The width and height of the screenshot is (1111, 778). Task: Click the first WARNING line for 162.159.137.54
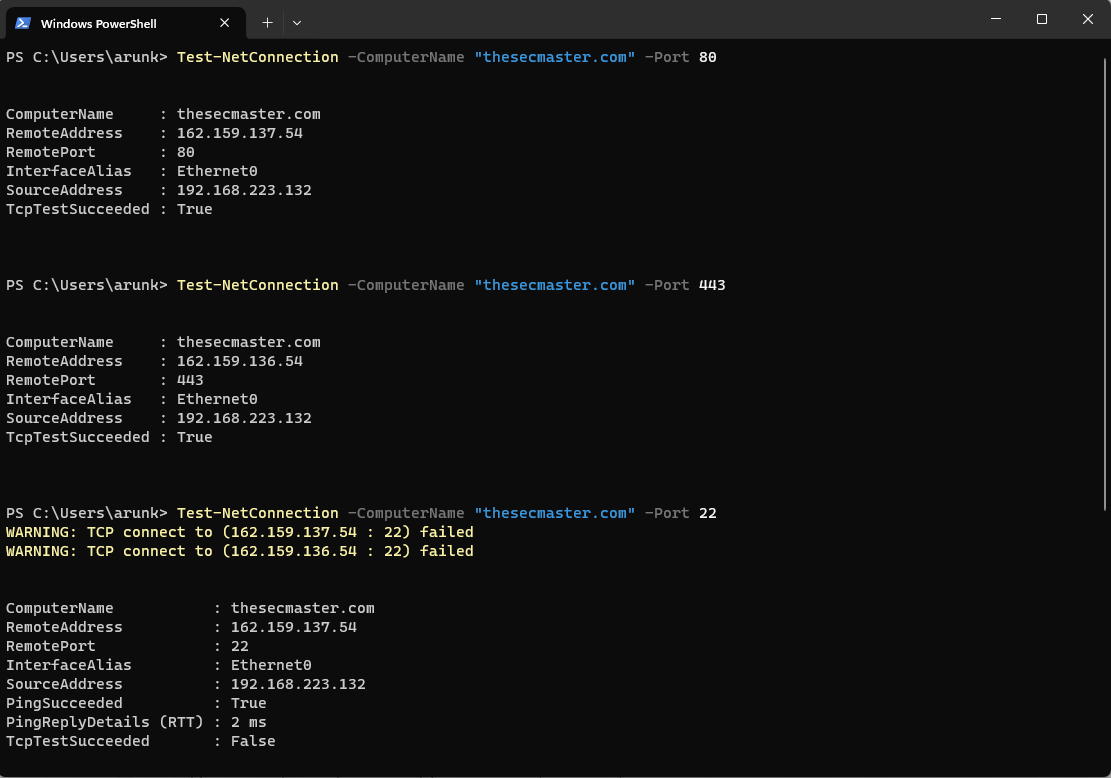[x=239, y=532]
